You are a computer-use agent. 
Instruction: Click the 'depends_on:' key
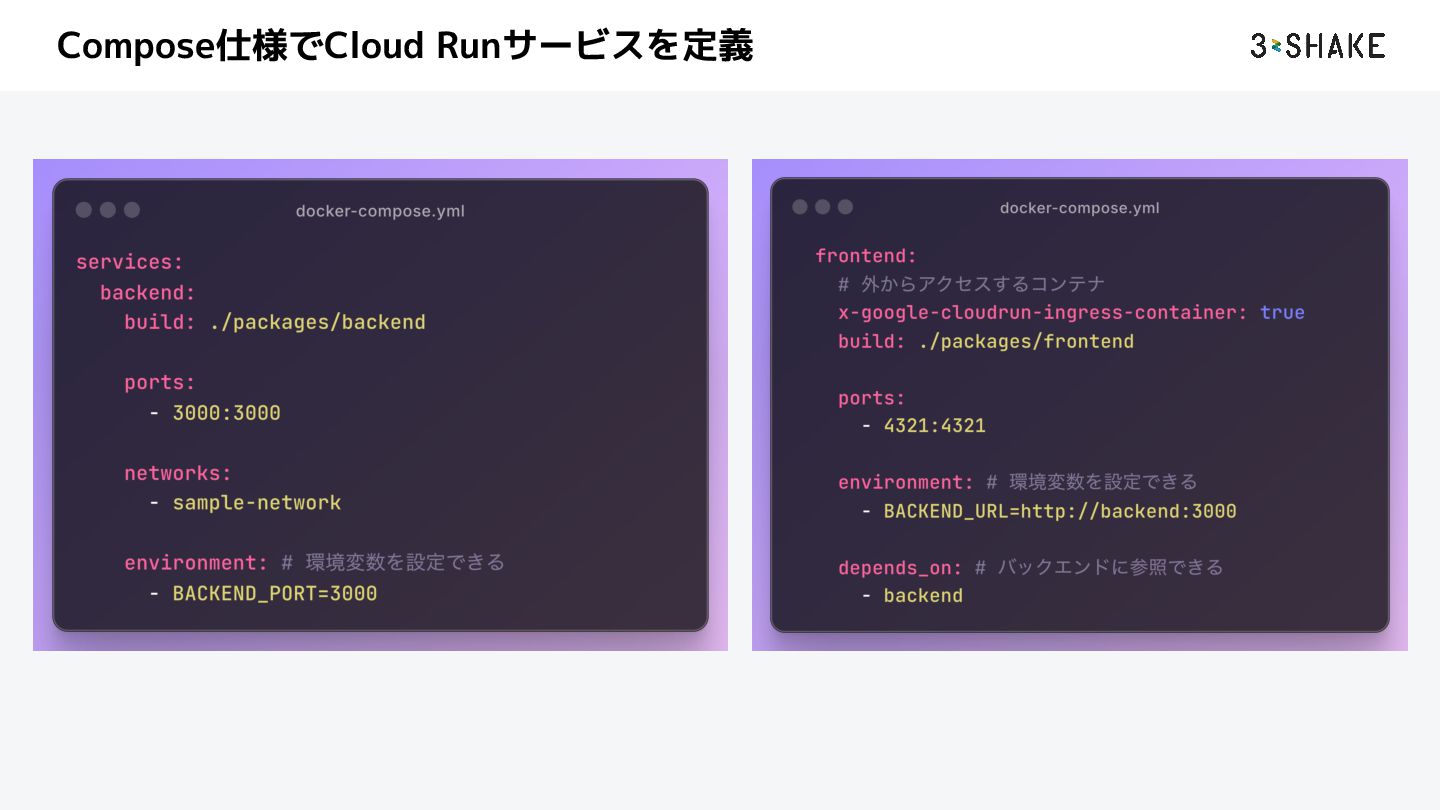[x=900, y=568]
